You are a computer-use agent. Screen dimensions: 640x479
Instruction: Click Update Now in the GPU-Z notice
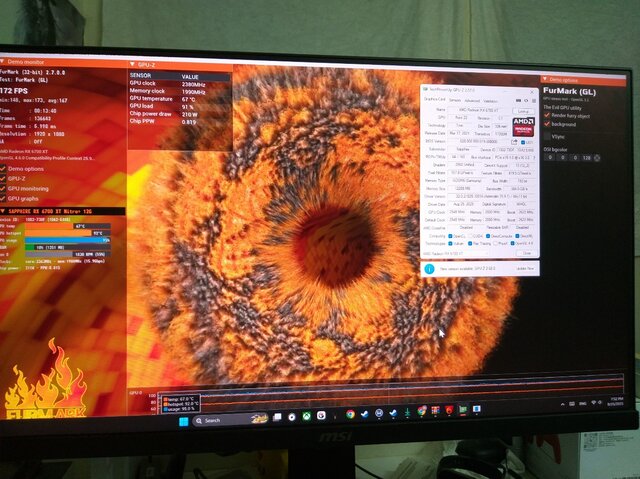(525, 268)
